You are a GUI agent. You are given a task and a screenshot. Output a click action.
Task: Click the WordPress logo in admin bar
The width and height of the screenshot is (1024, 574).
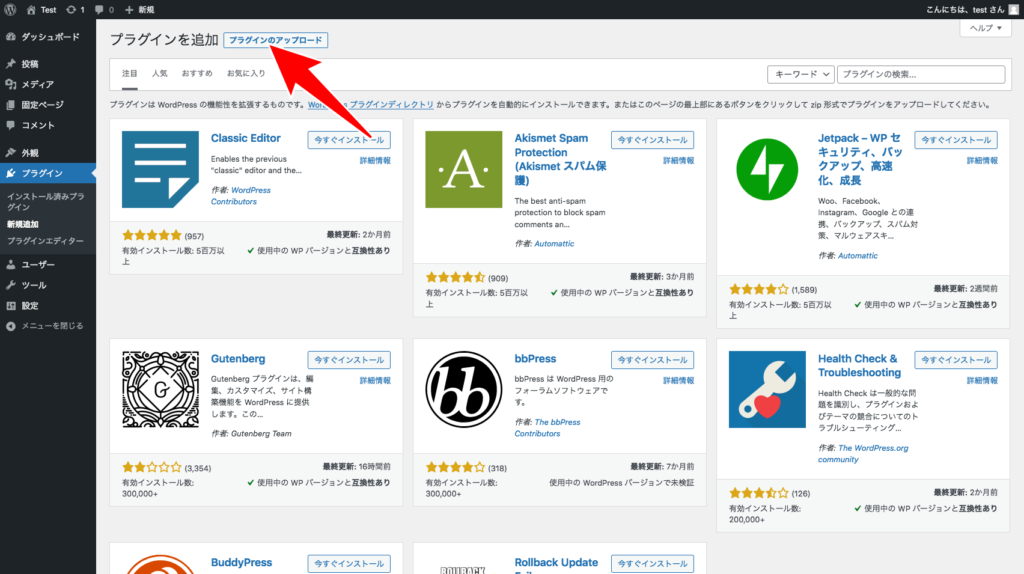(11, 9)
